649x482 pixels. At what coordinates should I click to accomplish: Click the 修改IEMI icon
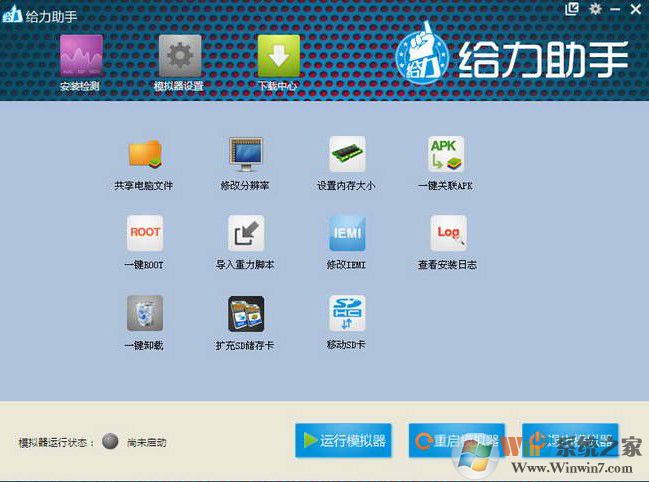point(347,233)
